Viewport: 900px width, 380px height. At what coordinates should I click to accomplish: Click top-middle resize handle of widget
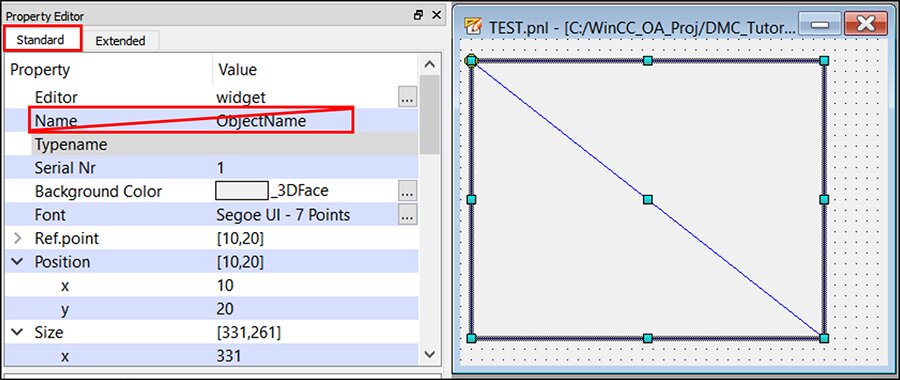647,60
